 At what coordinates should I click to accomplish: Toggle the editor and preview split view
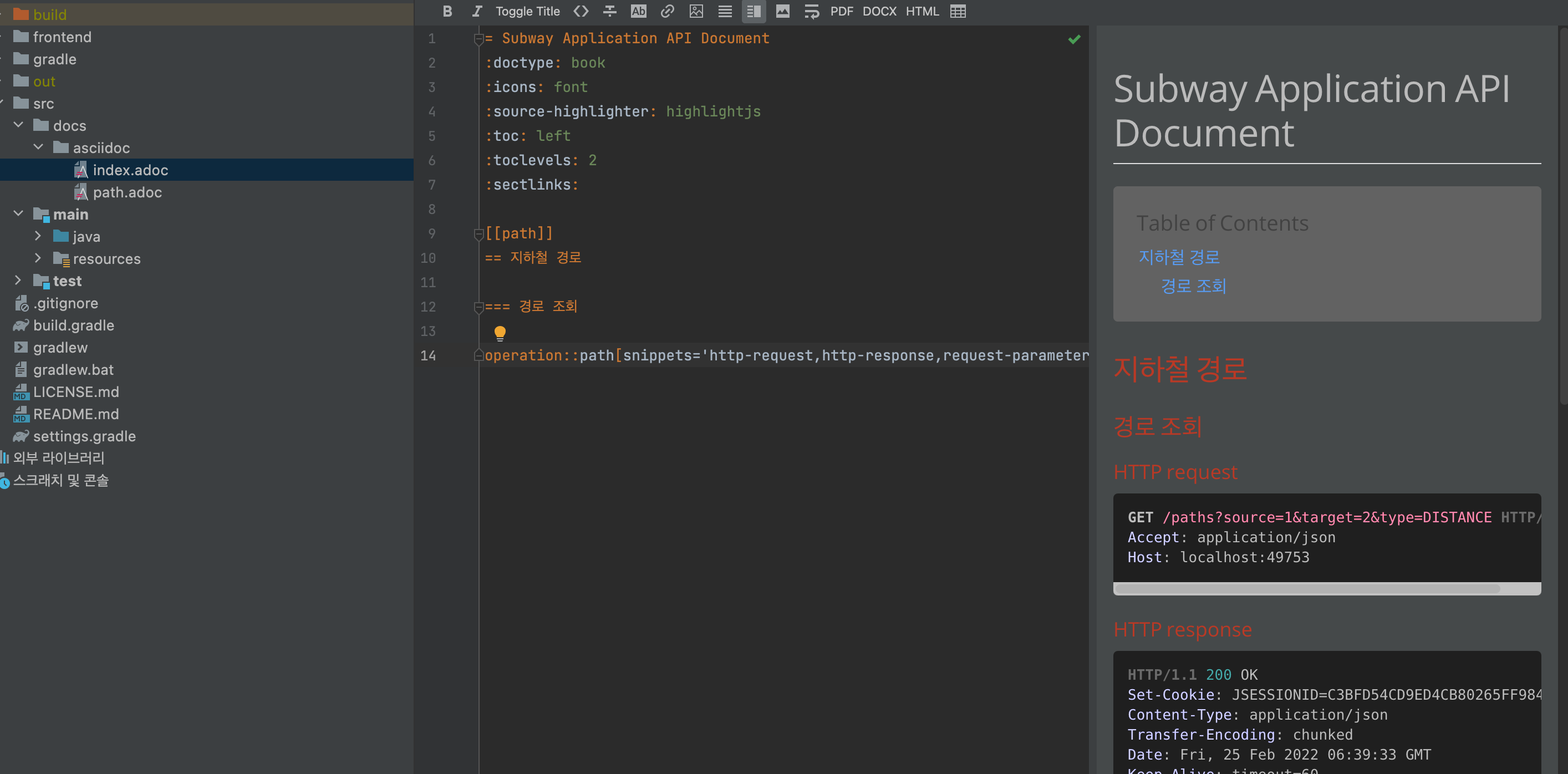click(753, 11)
